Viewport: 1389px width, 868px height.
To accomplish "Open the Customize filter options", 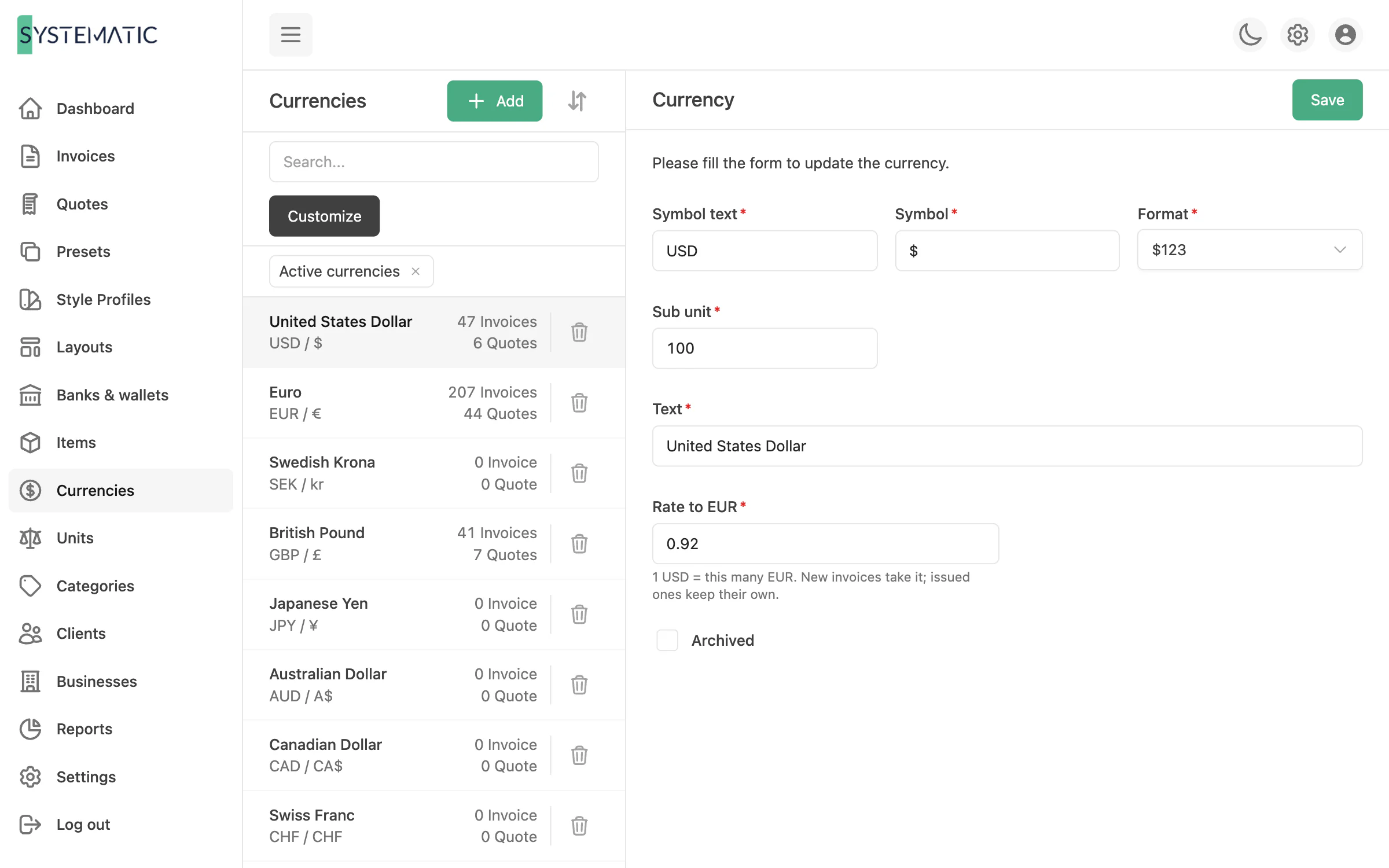I will [x=324, y=216].
